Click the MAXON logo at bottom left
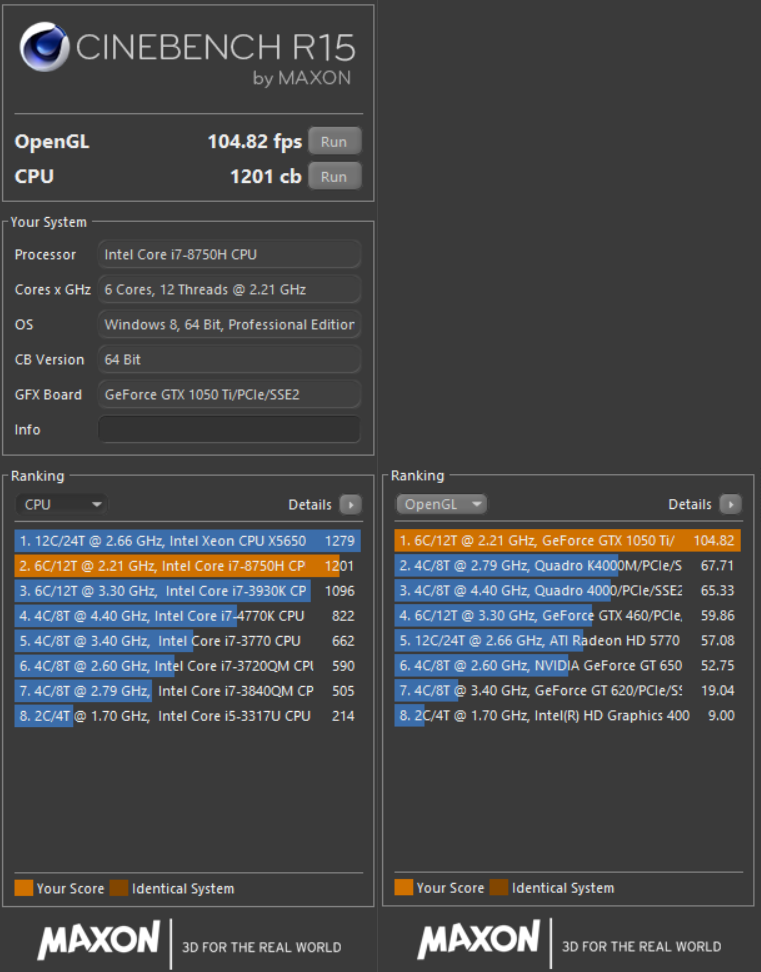The image size is (761, 972). point(98,941)
